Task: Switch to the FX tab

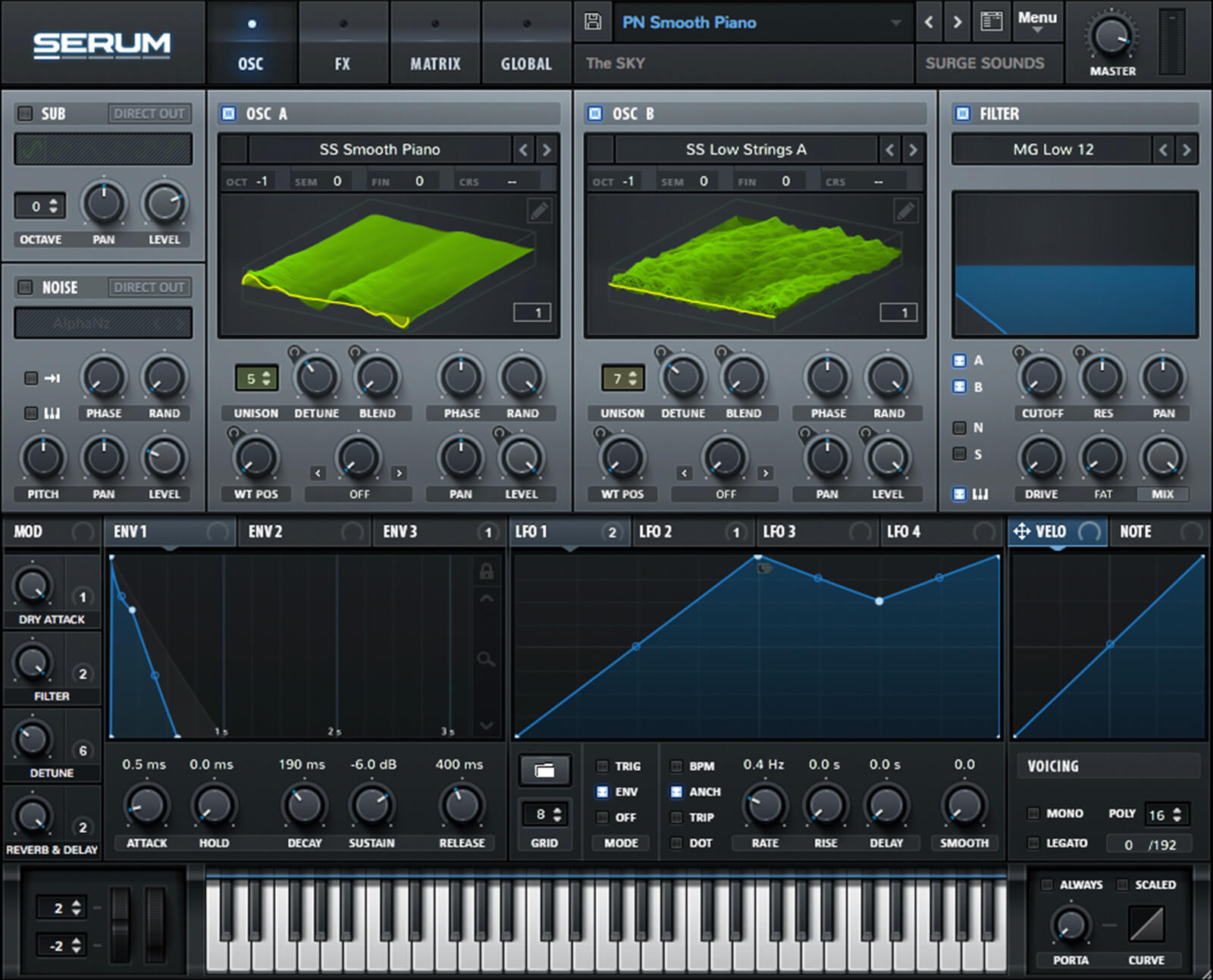Action: [343, 43]
